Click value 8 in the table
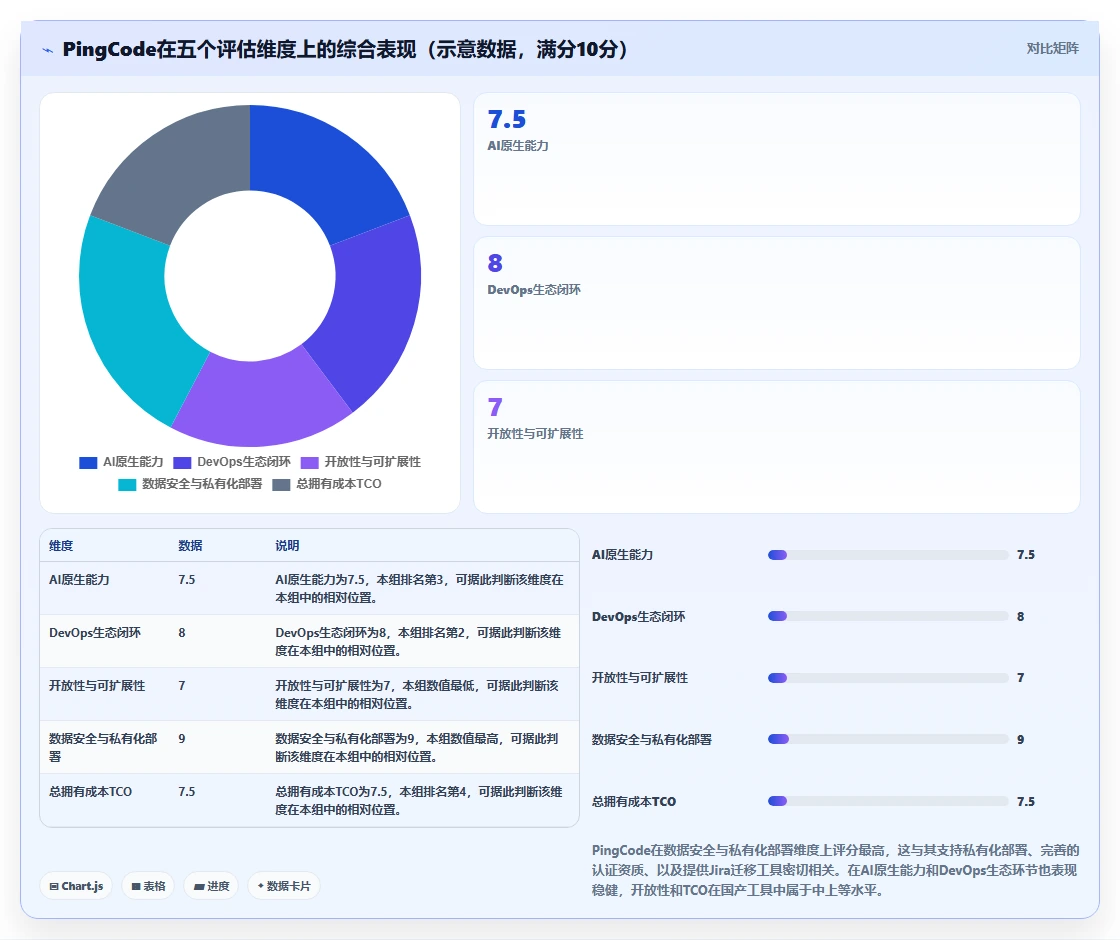 (x=182, y=632)
